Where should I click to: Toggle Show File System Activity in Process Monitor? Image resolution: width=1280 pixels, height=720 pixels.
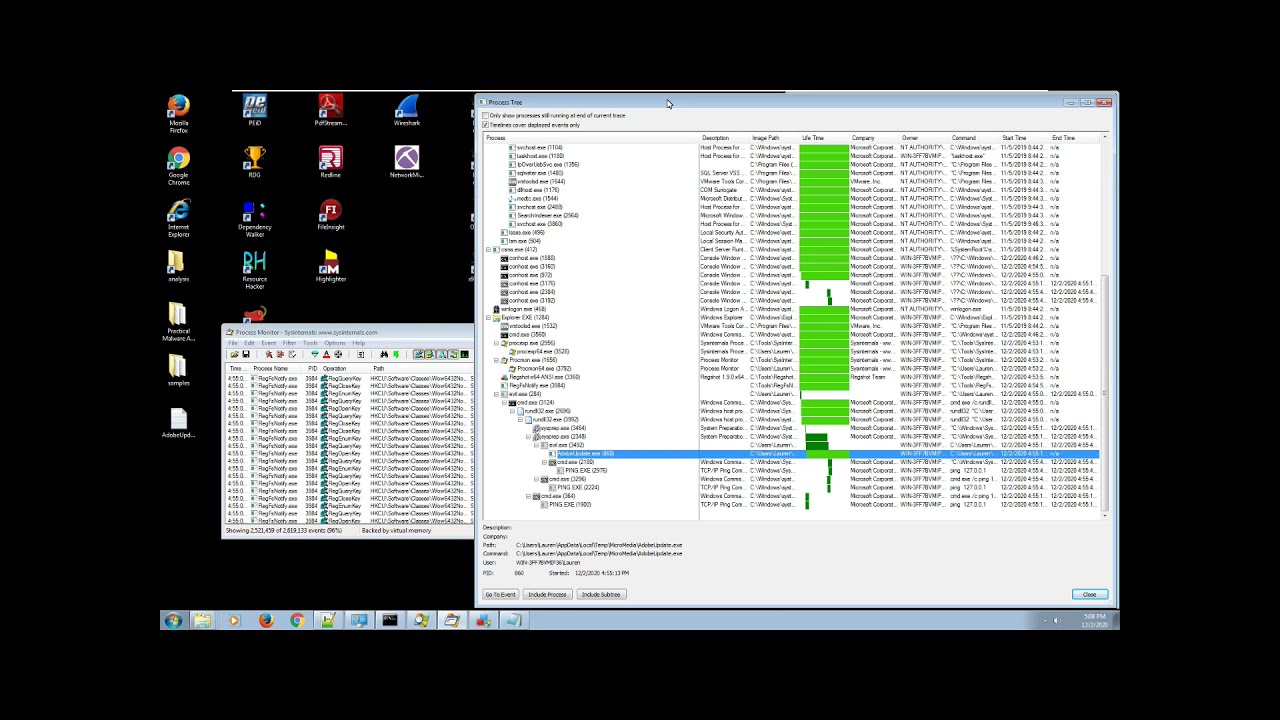(430, 355)
